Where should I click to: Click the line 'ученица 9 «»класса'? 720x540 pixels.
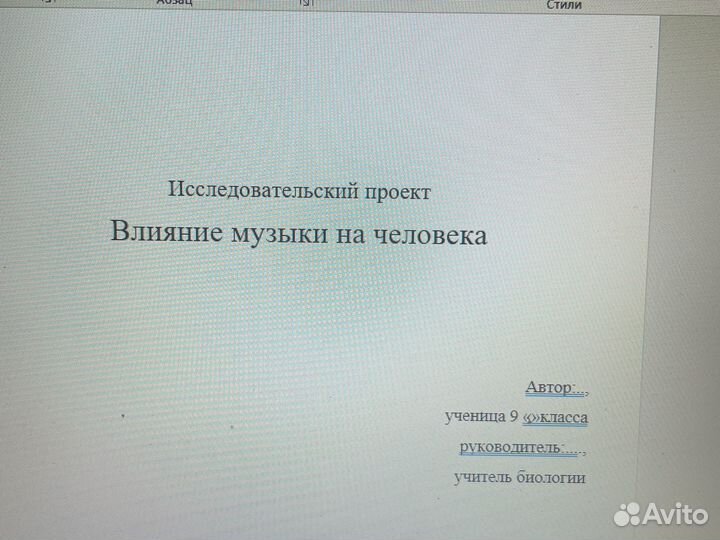click(x=516, y=417)
